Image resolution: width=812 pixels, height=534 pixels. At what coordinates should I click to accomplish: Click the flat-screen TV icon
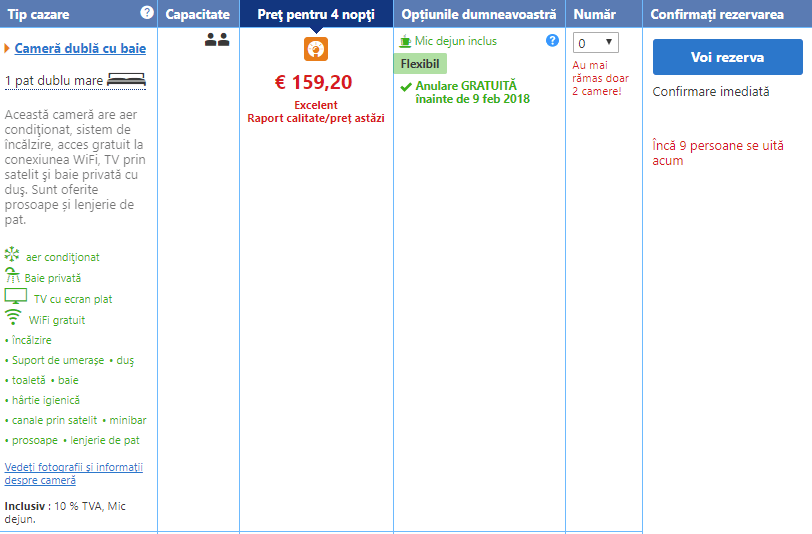[16, 297]
